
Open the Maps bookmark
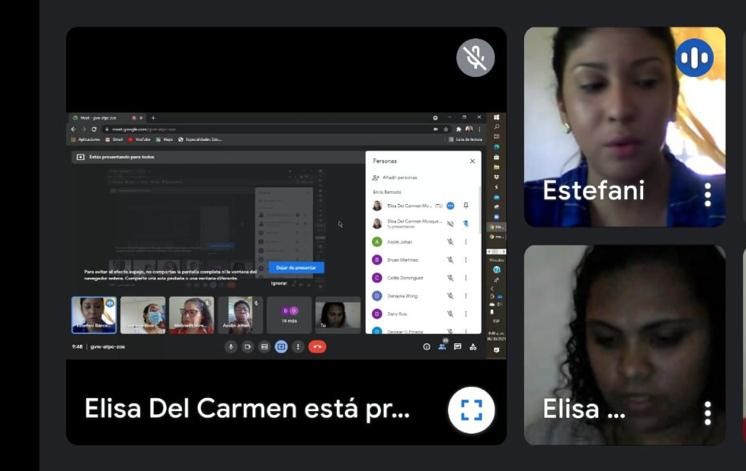(x=165, y=140)
